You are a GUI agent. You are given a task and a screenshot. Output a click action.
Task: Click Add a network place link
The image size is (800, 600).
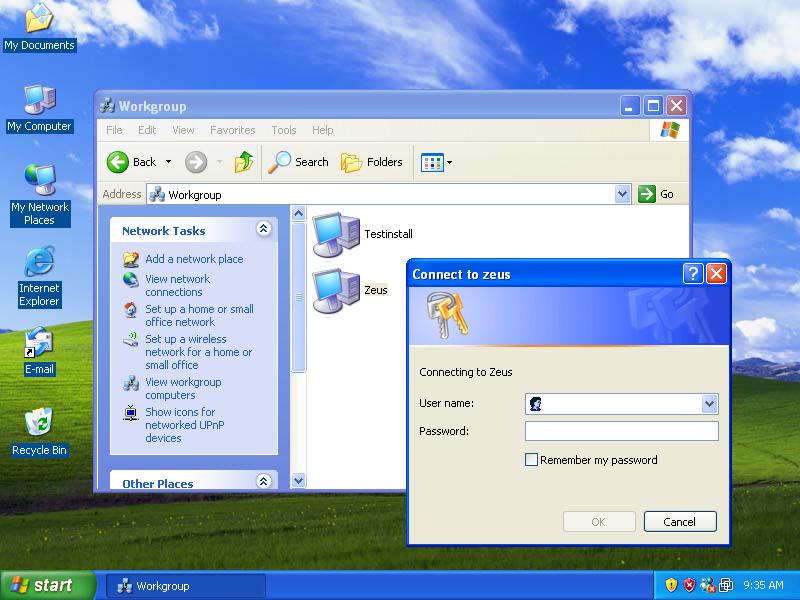pos(194,259)
